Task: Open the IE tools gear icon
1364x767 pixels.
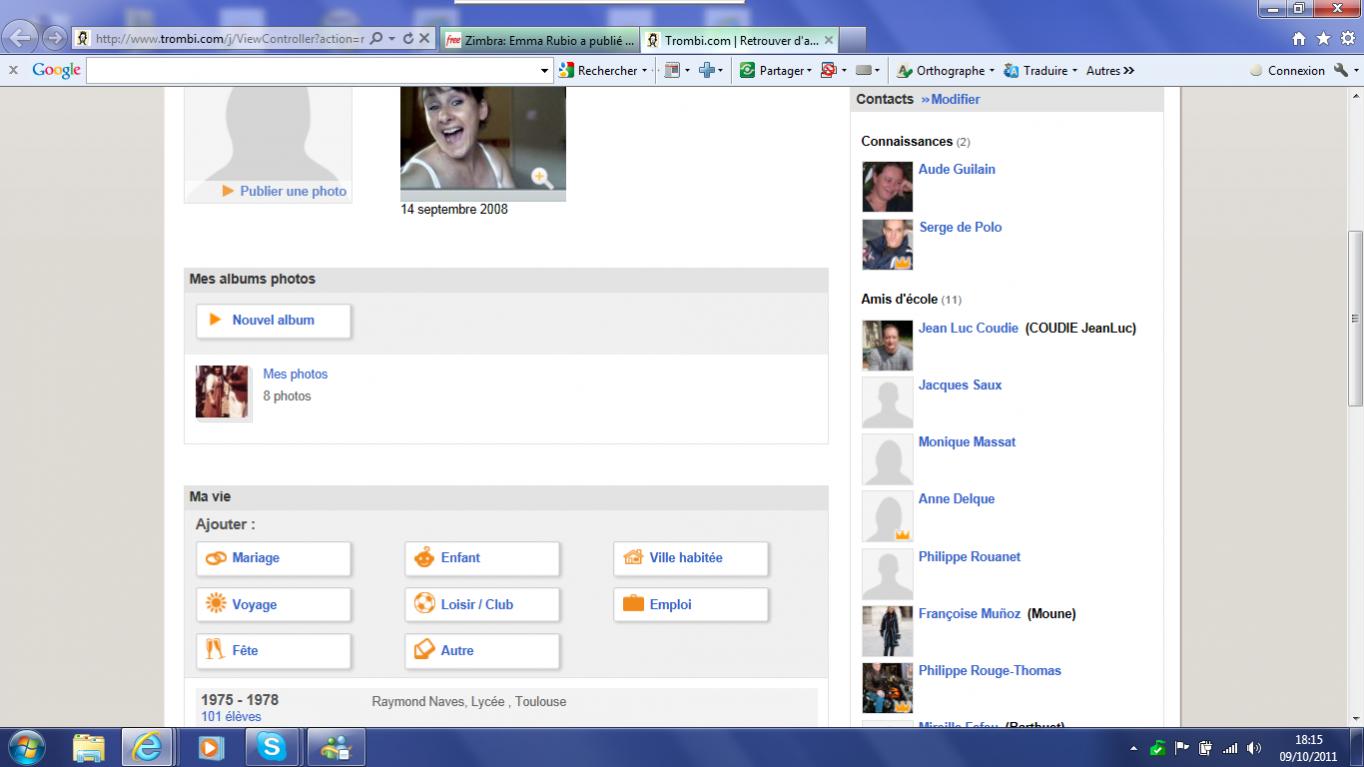Action: point(1347,39)
